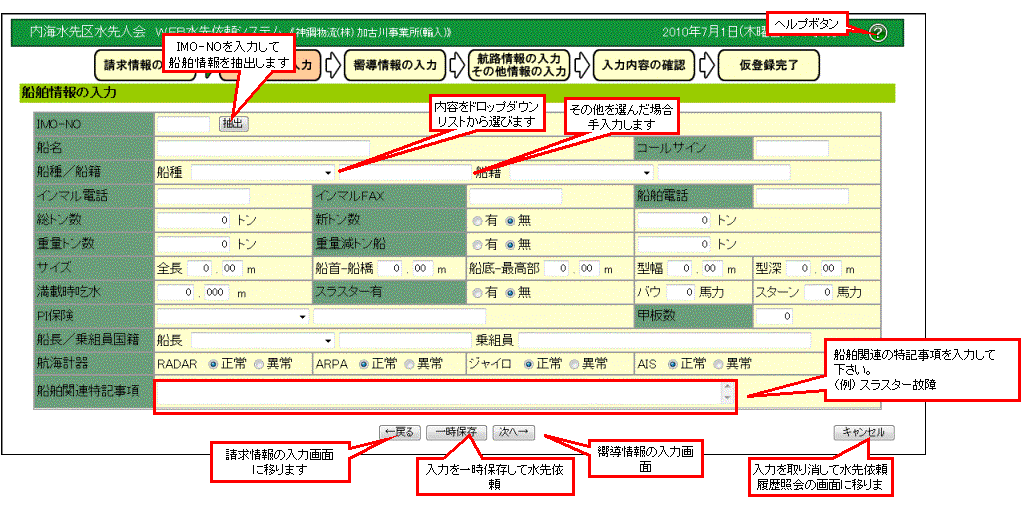Select 有 for 新トン数

(x=477, y=220)
